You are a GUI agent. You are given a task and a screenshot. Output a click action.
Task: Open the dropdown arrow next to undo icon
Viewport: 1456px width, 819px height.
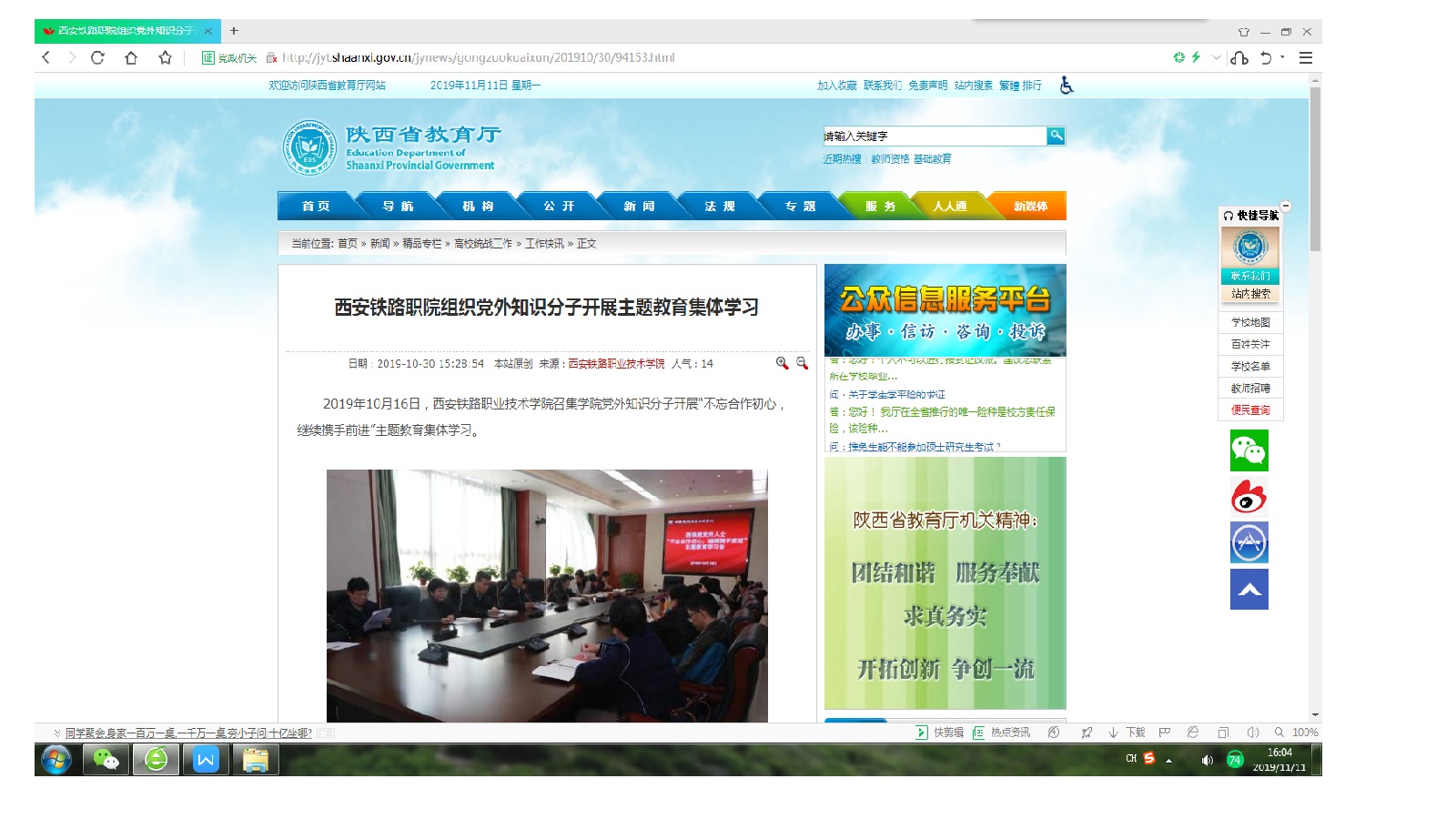pos(1282,57)
